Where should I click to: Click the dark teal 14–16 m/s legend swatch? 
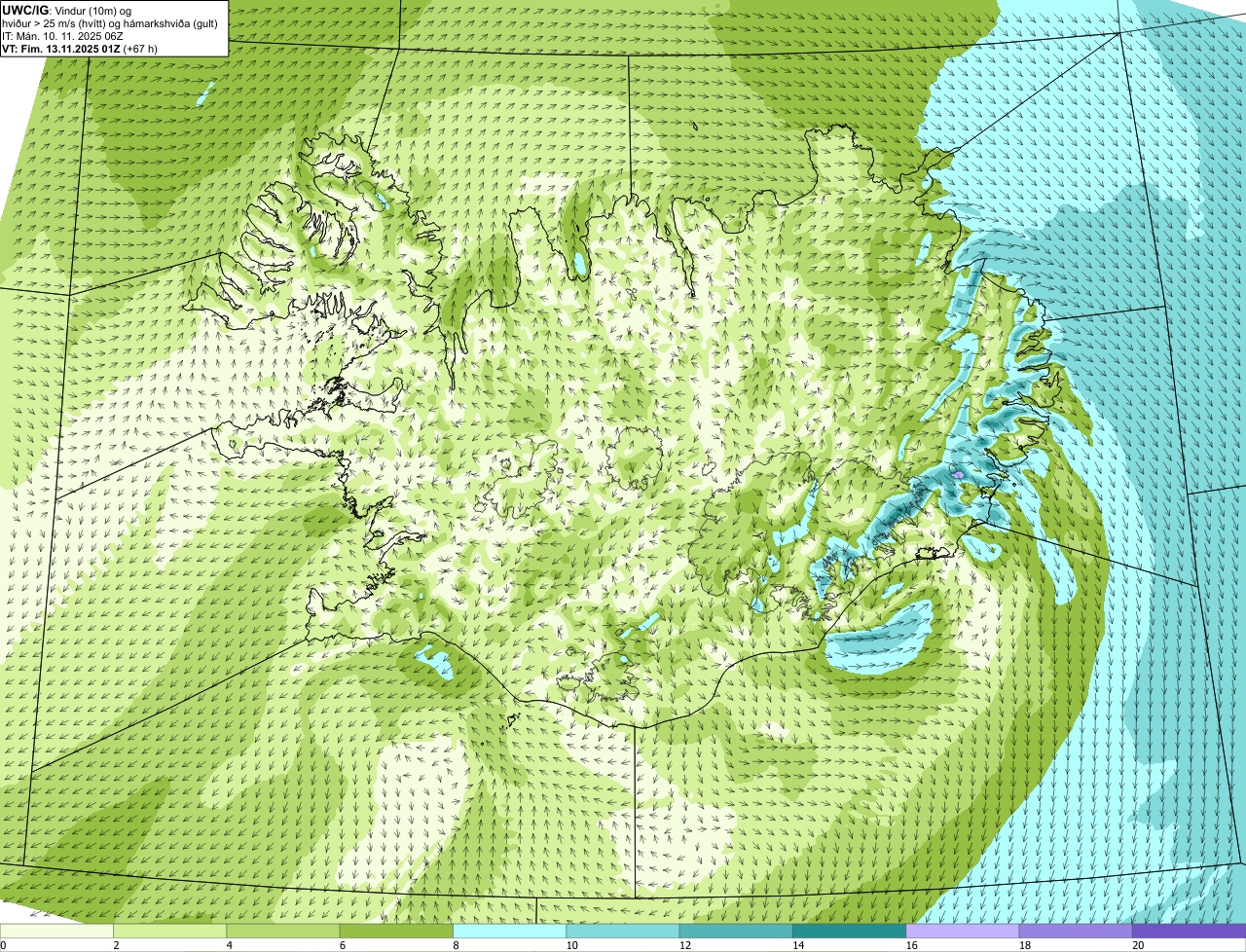coord(850,932)
